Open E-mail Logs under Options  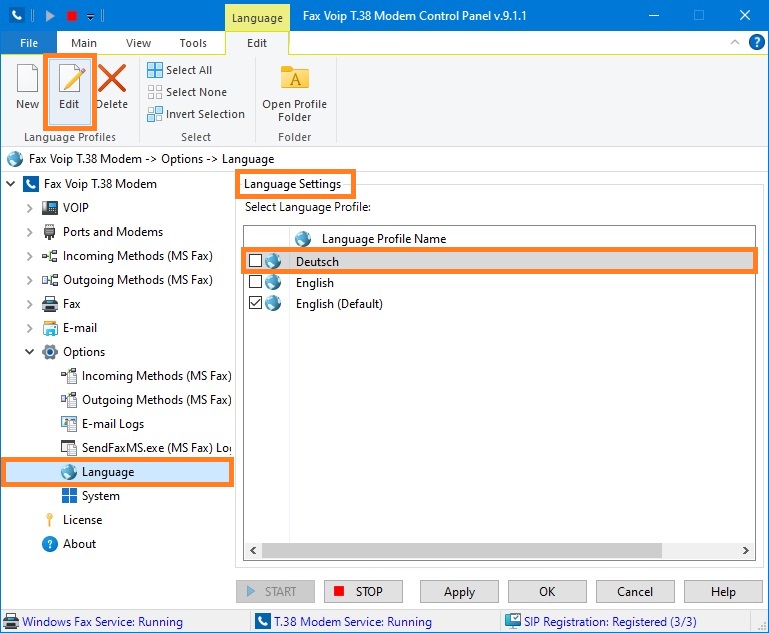click(x=103, y=424)
